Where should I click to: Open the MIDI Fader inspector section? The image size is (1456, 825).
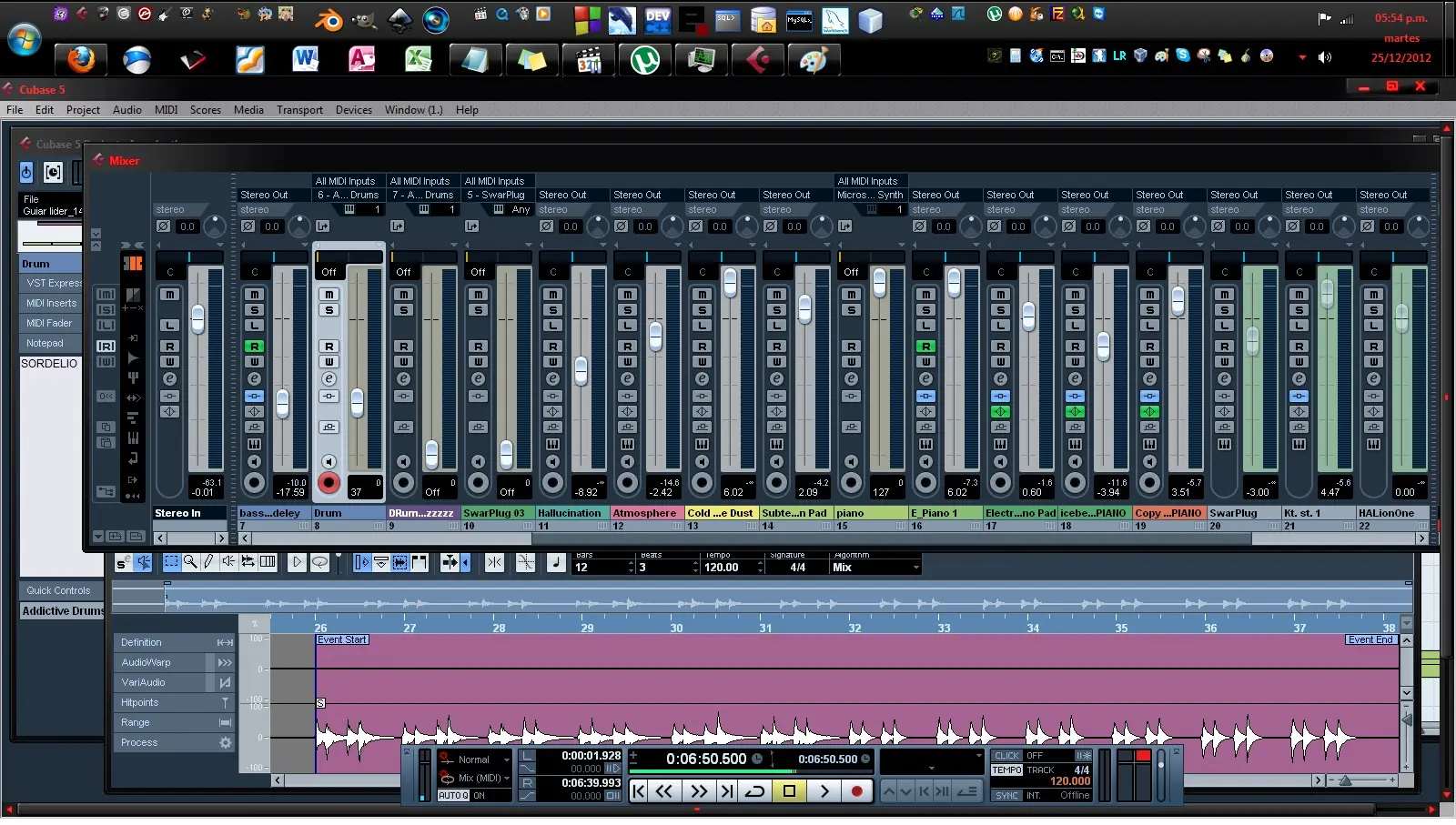coord(51,324)
